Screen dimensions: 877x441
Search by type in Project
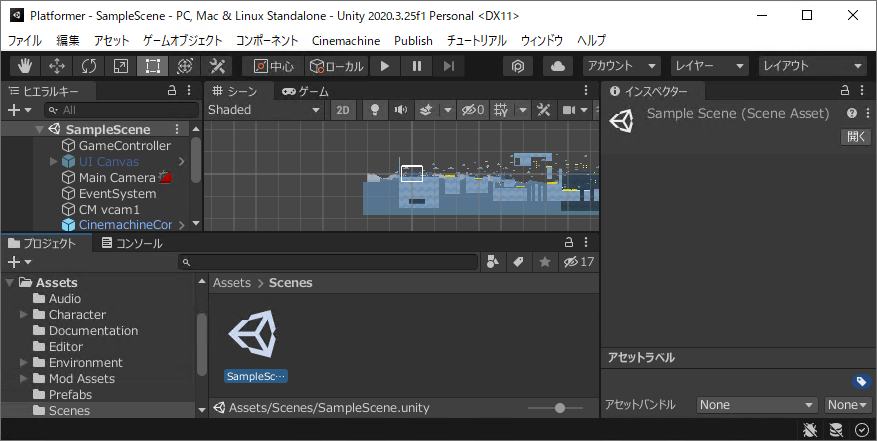pos(493,262)
